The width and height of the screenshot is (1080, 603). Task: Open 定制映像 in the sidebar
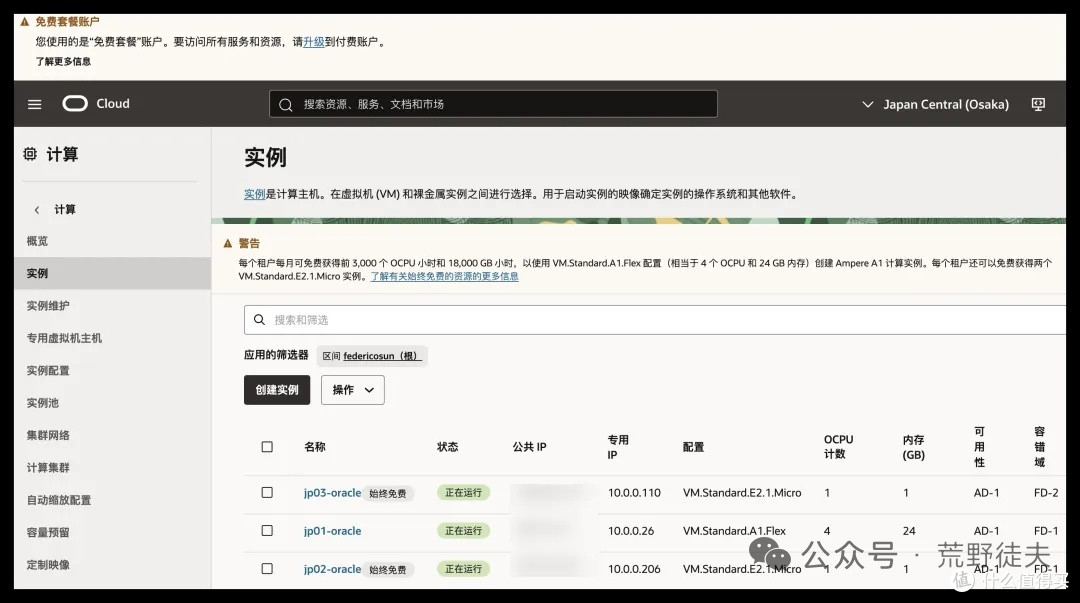[x=48, y=565]
